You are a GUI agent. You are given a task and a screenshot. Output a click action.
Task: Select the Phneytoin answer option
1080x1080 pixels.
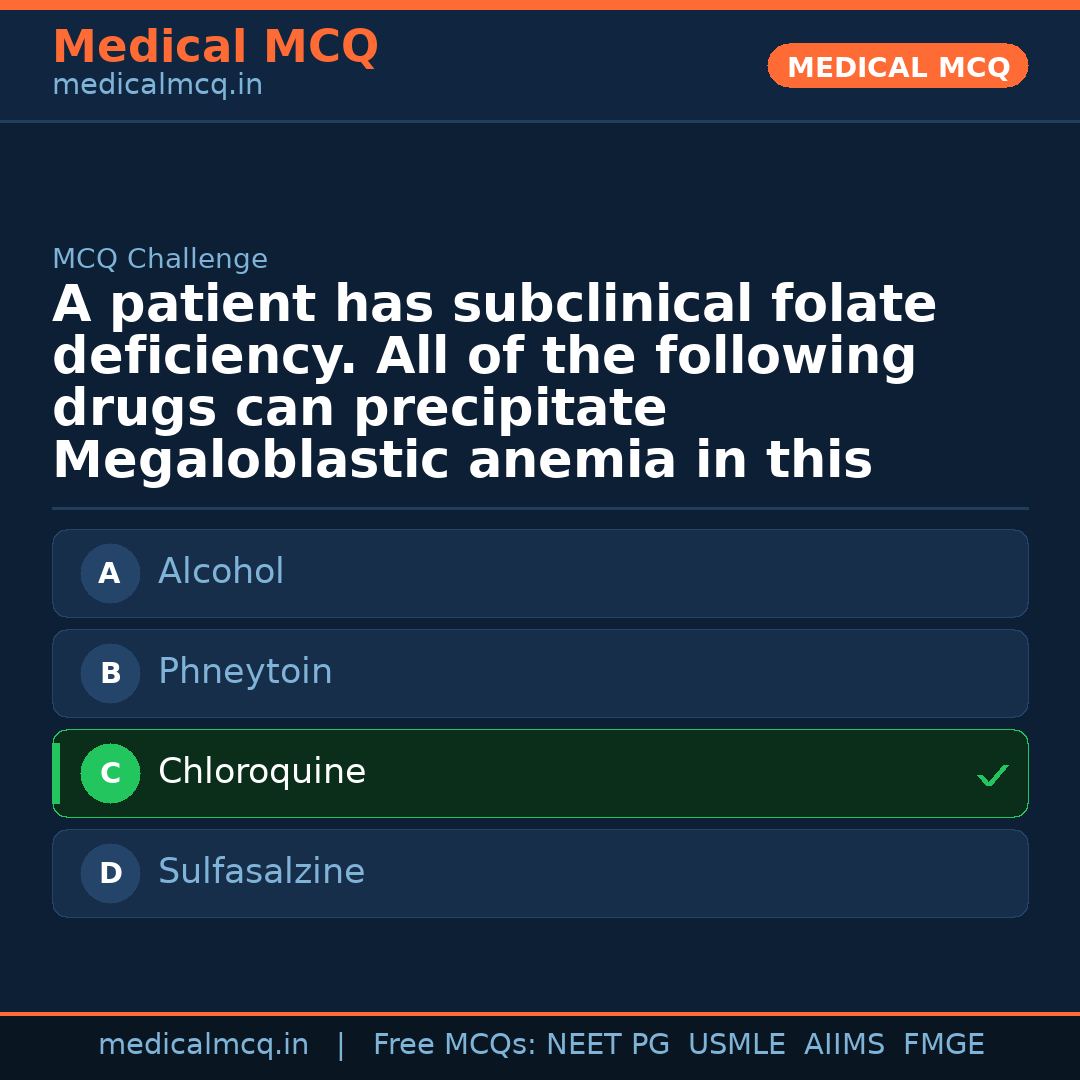pos(540,673)
